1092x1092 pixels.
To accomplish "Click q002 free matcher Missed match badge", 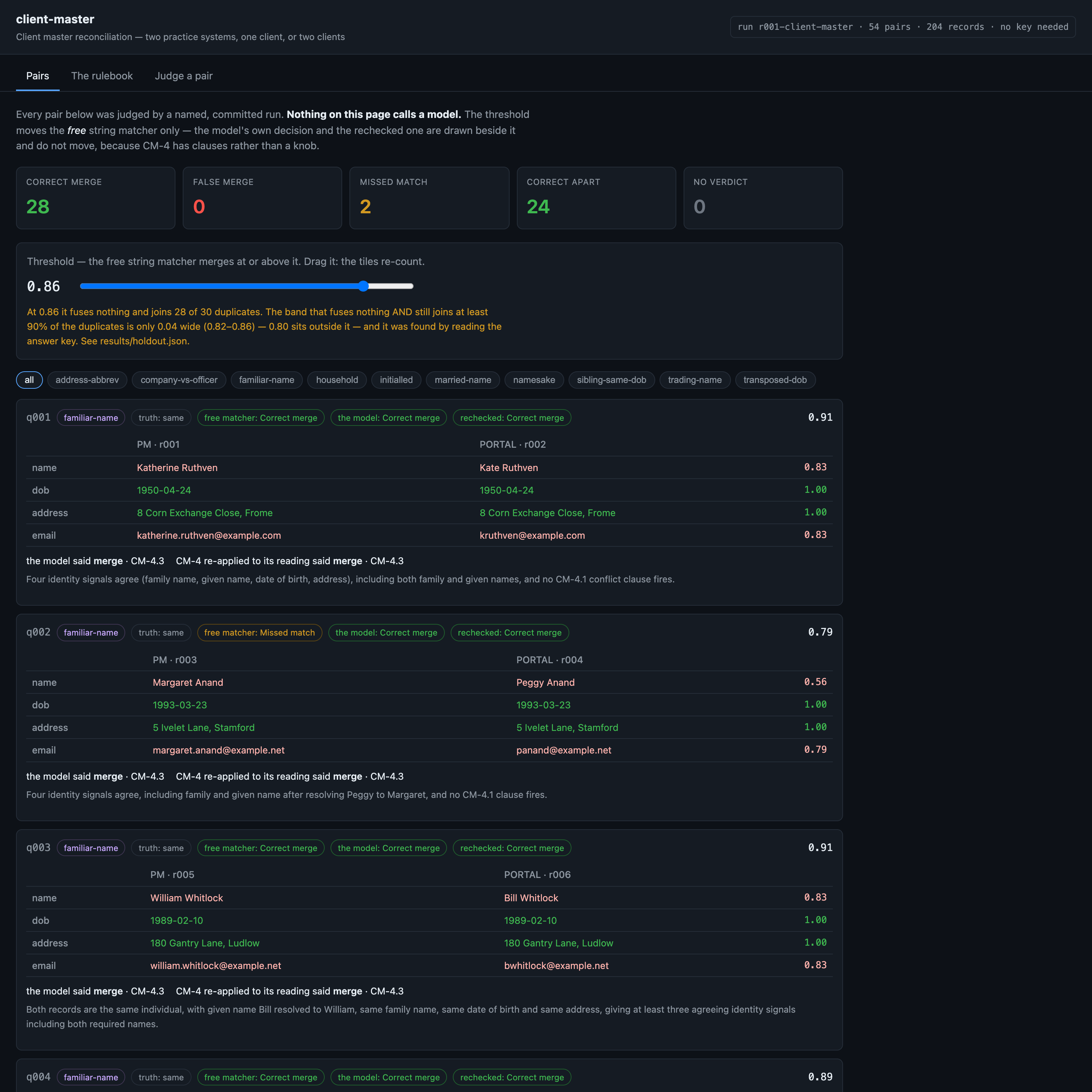I will click(260, 633).
